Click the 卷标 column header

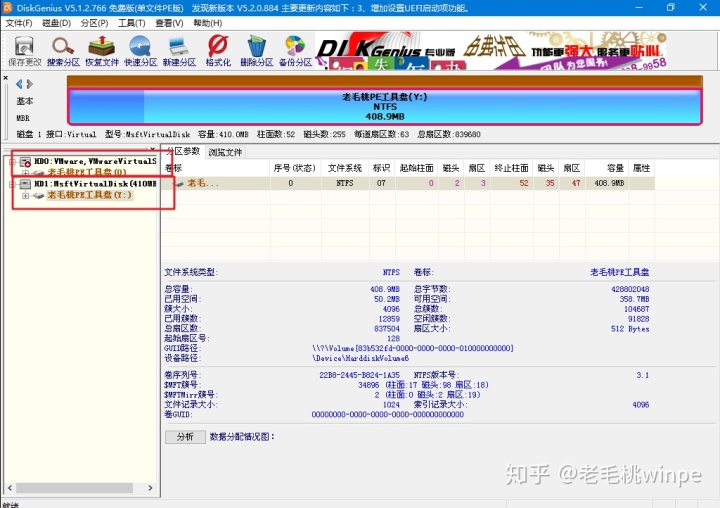(x=216, y=169)
